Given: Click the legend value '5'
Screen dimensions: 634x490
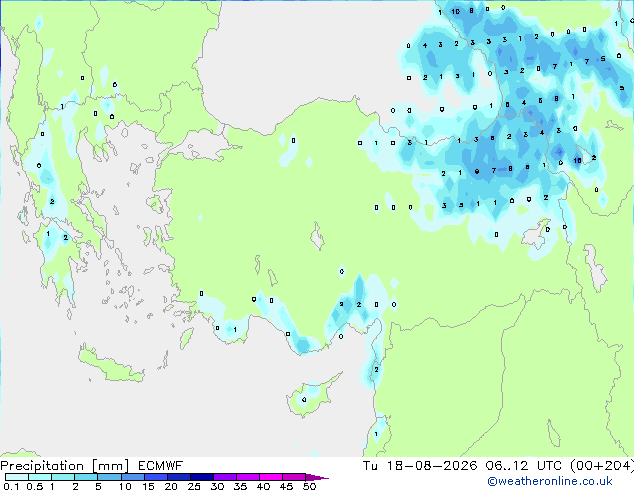Looking at the screenshot, I should click(98, 486).
